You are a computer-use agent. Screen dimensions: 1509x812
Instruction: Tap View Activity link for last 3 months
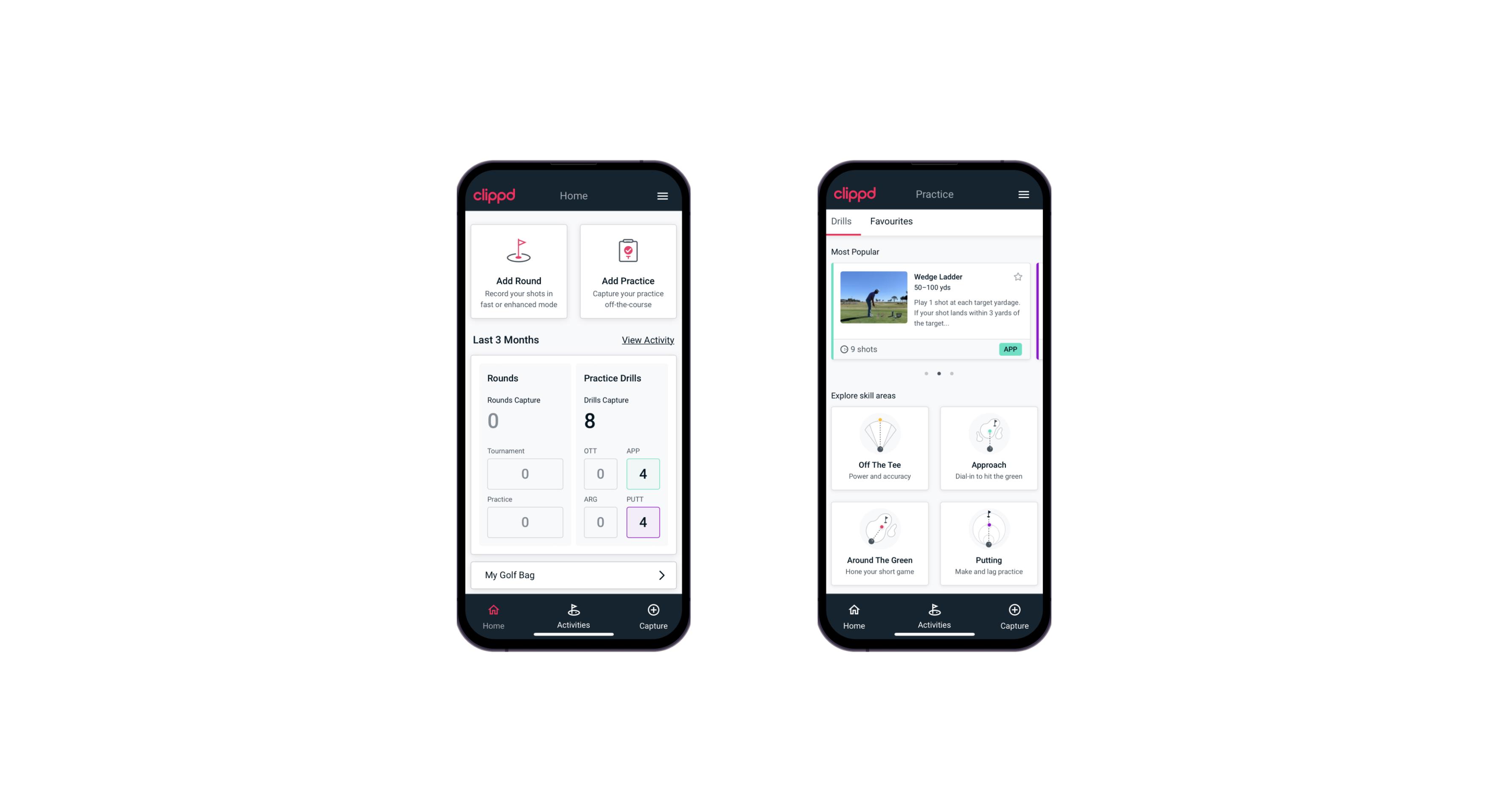[647, 340]
